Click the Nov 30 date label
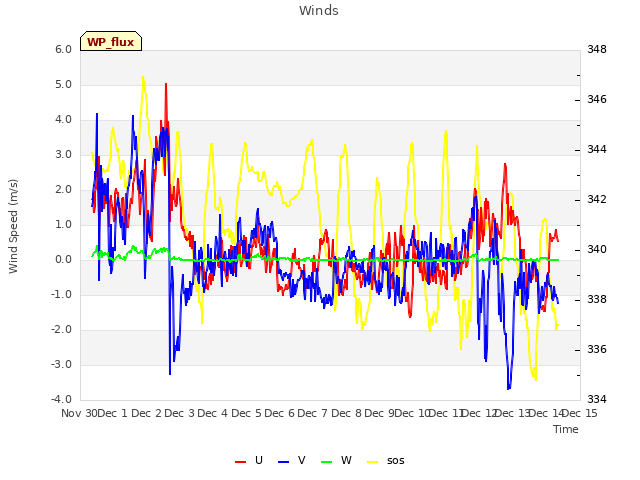The height and width of the screenshot is (480, 640). tap(80, 413)
